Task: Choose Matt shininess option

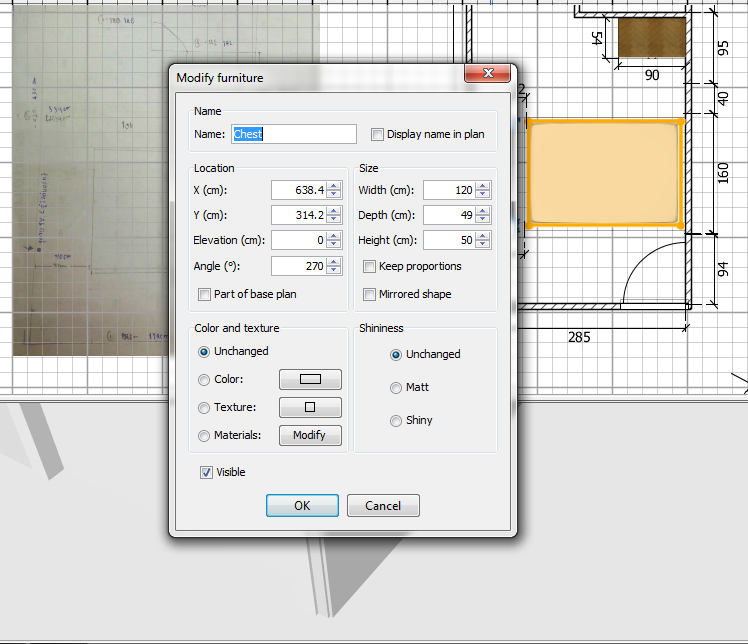Action: [396, 387]
